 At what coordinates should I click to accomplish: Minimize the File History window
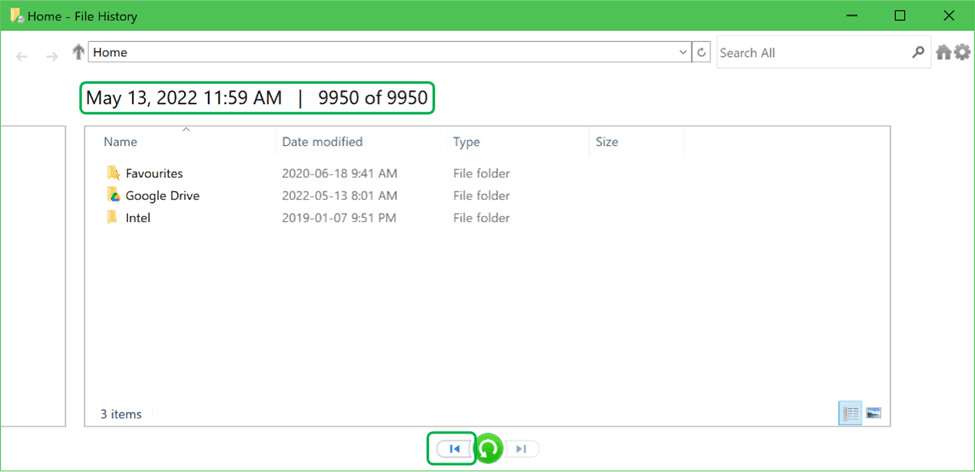852,16
